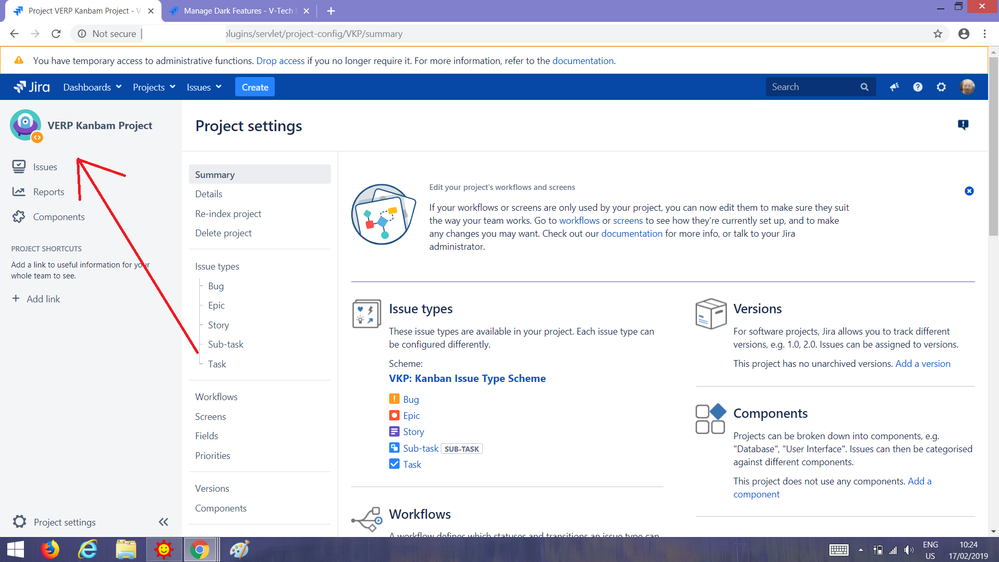
Task: Open VKP: Kanban Issue Type Scheme link
Action: tap(467, 378)
